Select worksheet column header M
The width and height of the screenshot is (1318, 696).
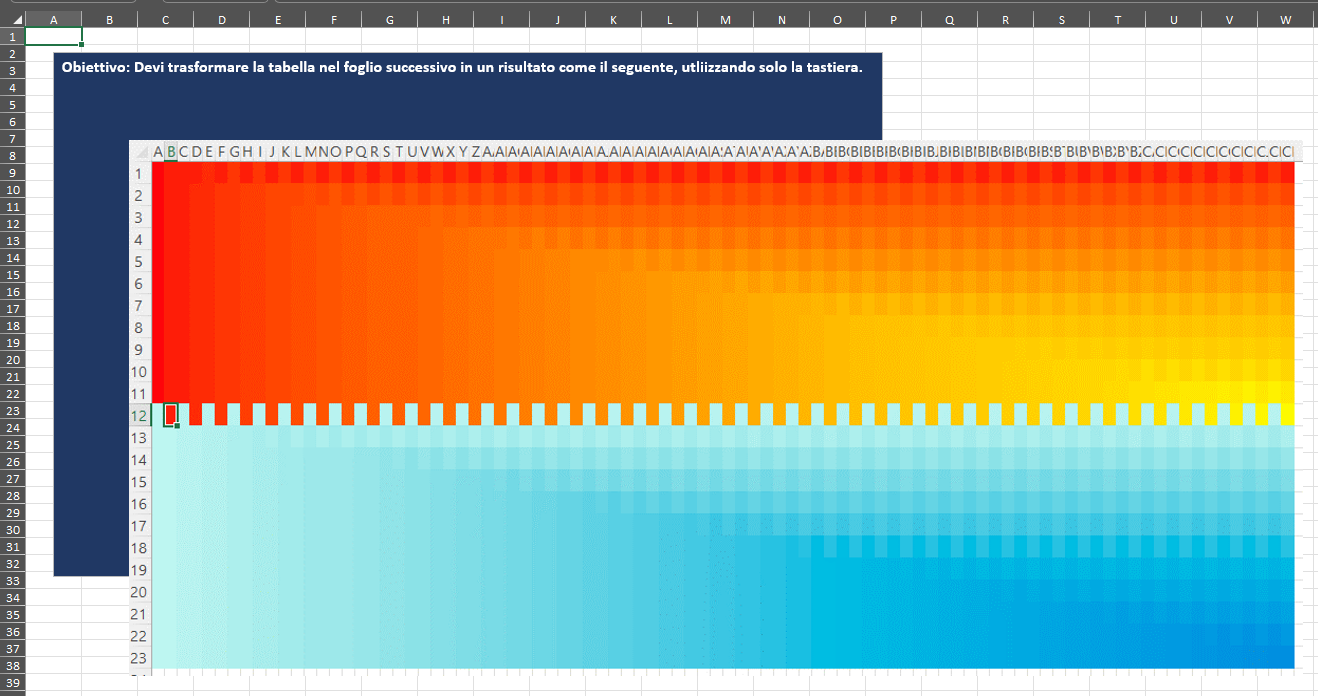(x=725, y=20)
